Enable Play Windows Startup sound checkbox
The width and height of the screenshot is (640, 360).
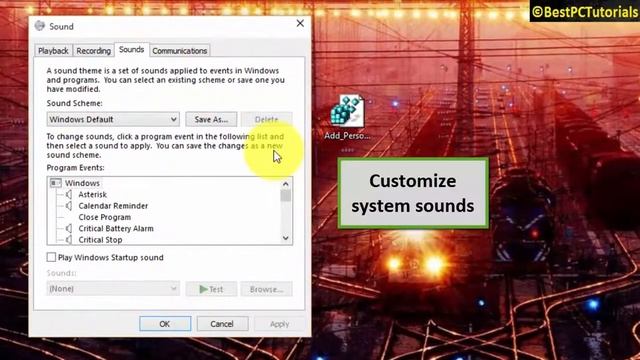(x=51, y=257)
